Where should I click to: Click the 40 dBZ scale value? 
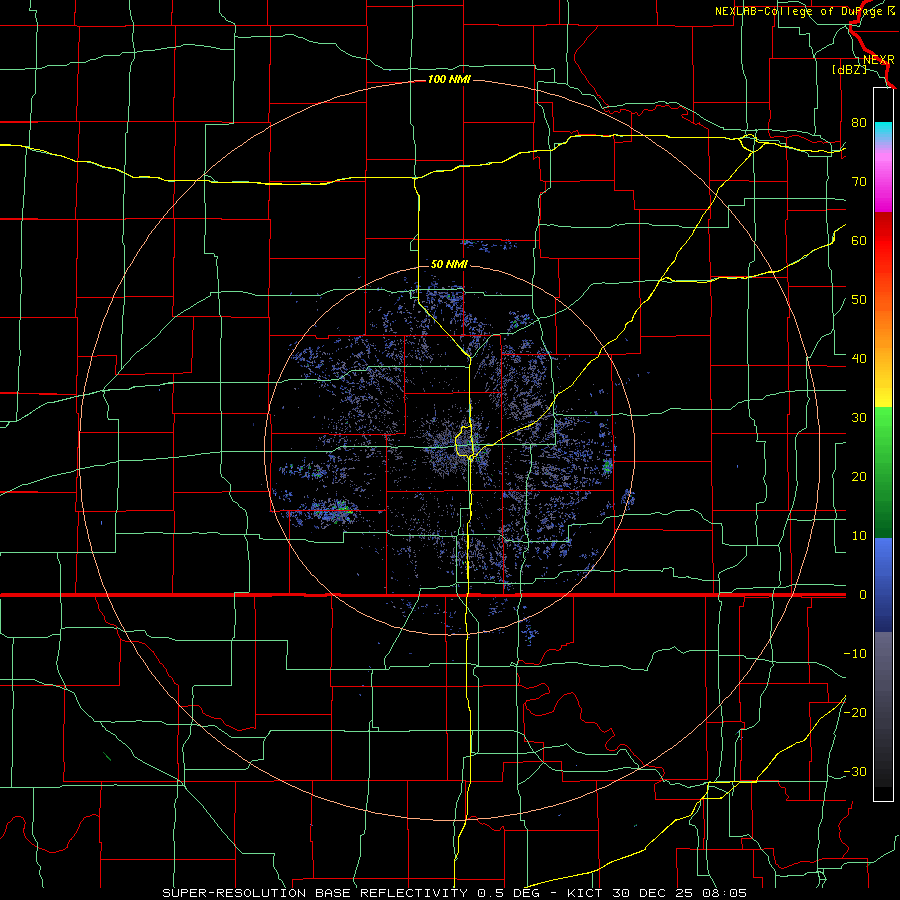859,359
